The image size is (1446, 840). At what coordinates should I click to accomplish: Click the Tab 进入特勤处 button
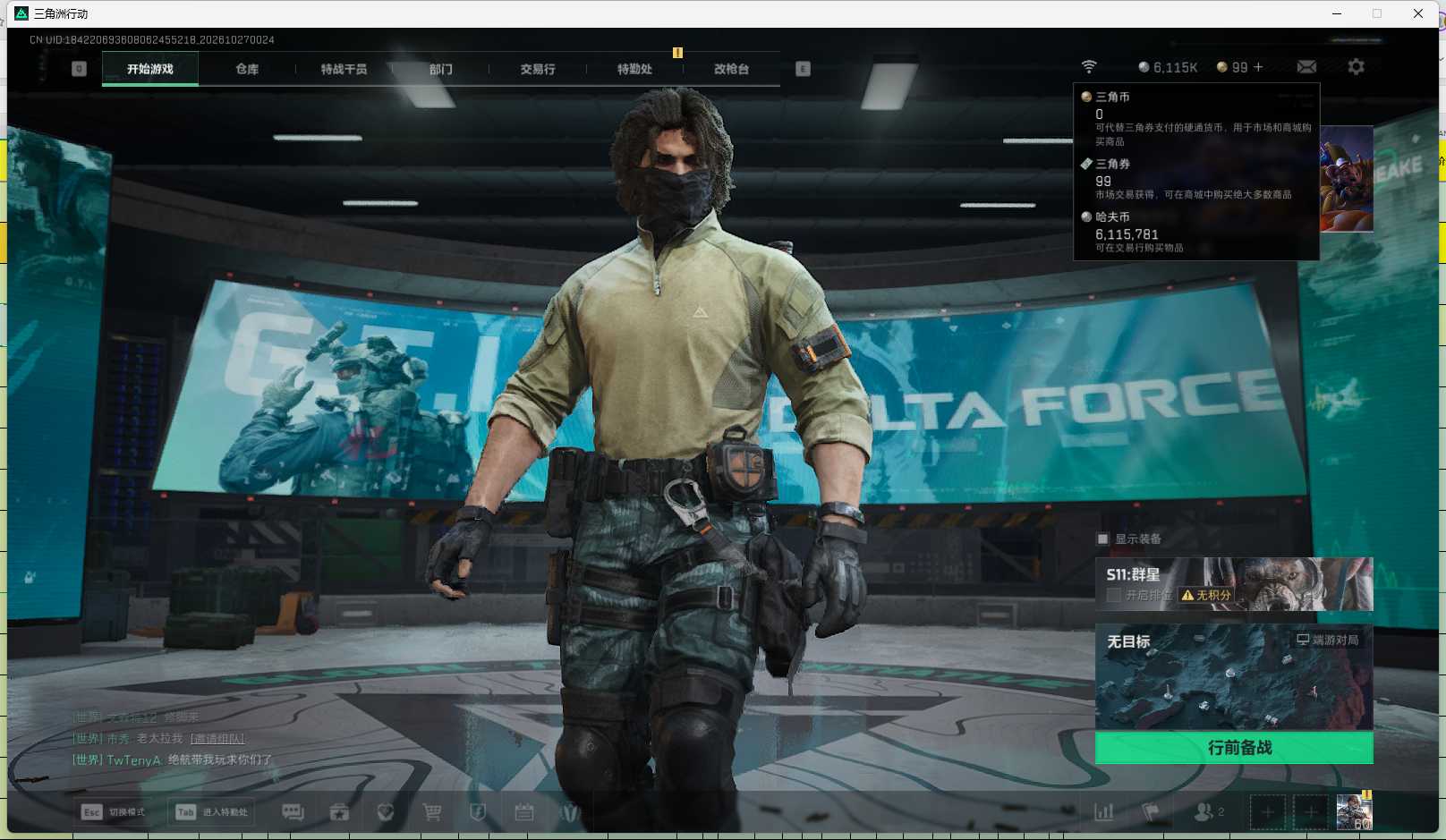pos(212,812)
